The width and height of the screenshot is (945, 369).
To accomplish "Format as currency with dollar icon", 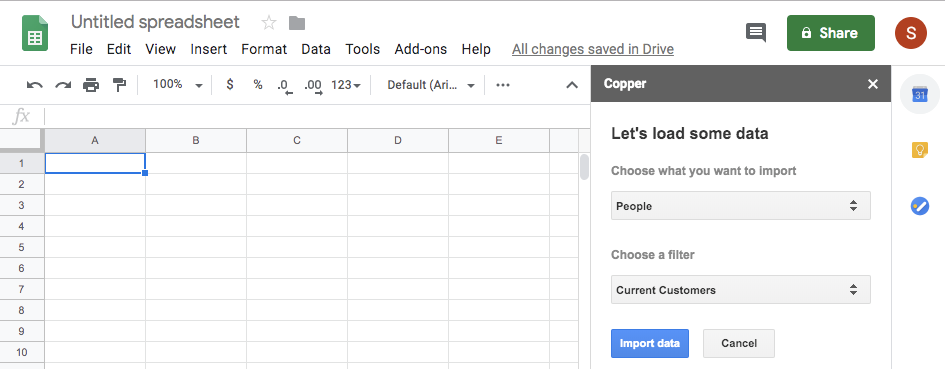I will click(x=230, y=85).
